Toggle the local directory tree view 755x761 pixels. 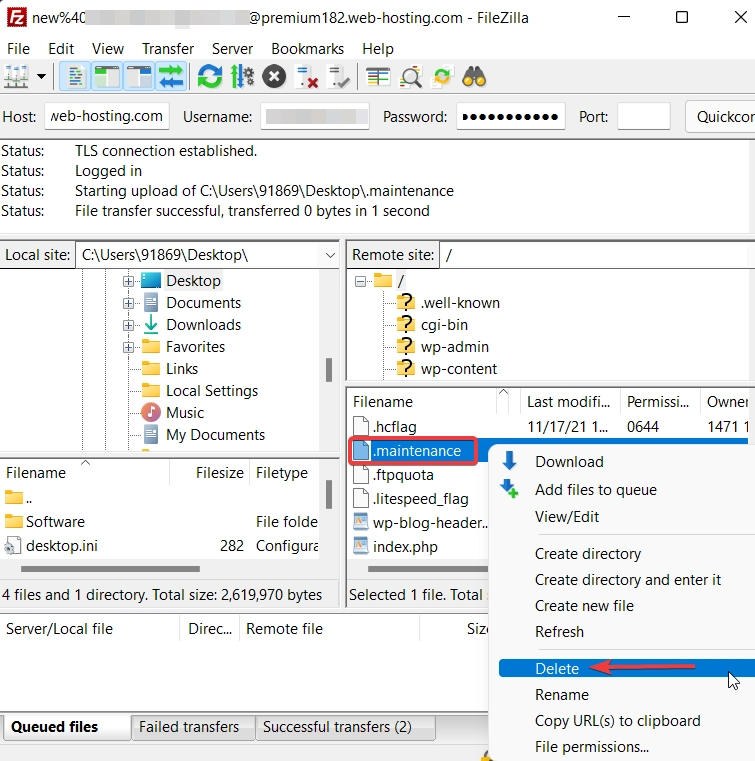(x=107, y=76)
